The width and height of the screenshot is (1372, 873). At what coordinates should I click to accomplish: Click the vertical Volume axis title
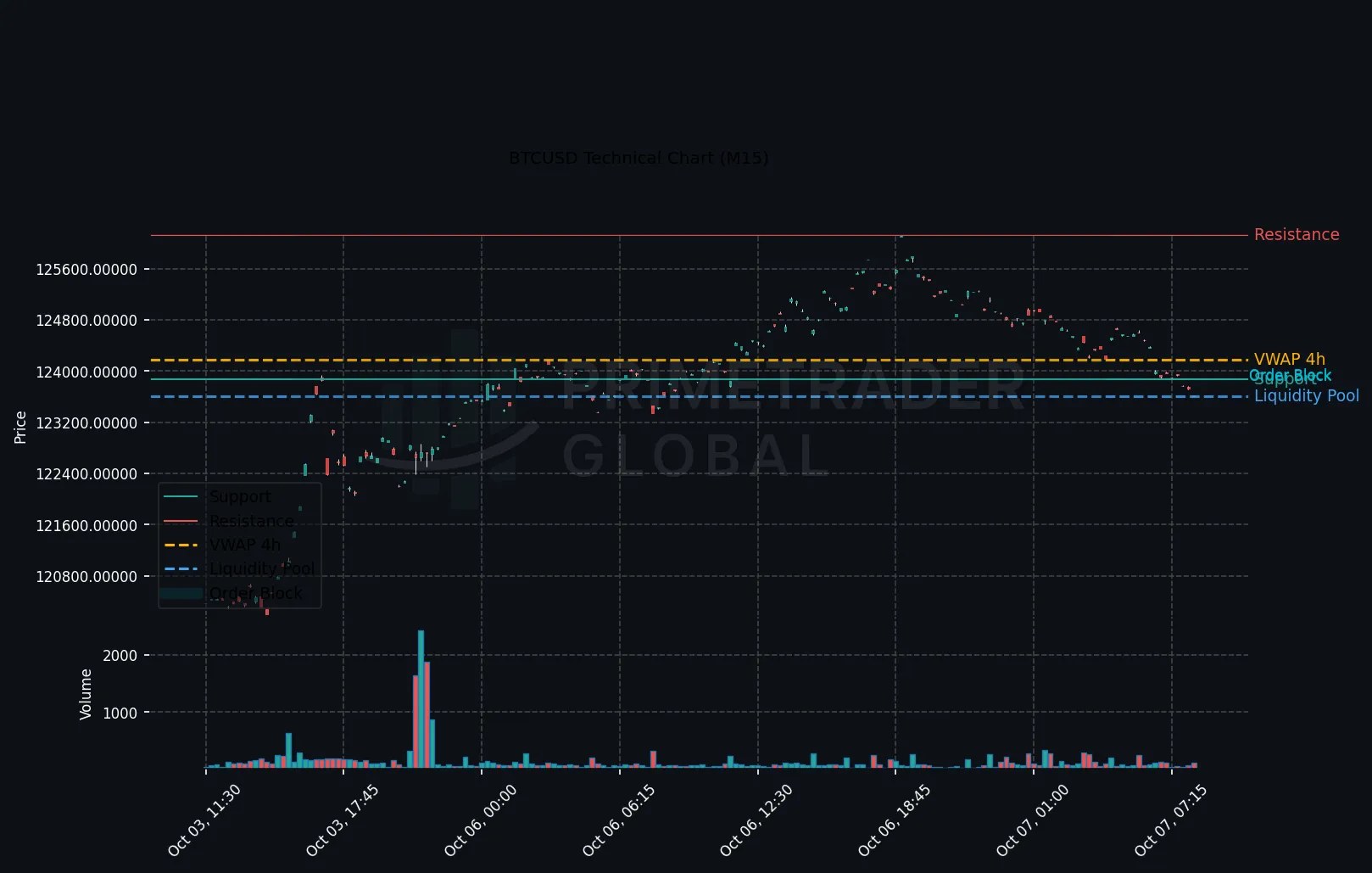coord(86,695)
